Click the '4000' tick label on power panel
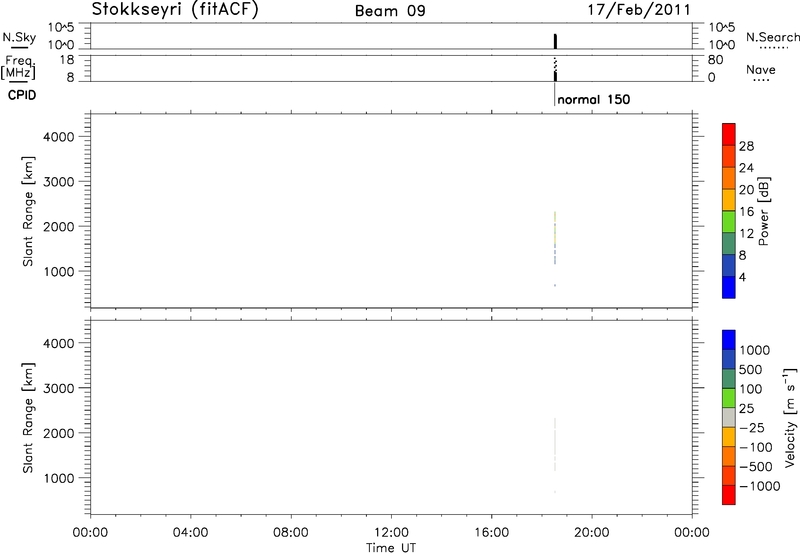 [59, 137]
